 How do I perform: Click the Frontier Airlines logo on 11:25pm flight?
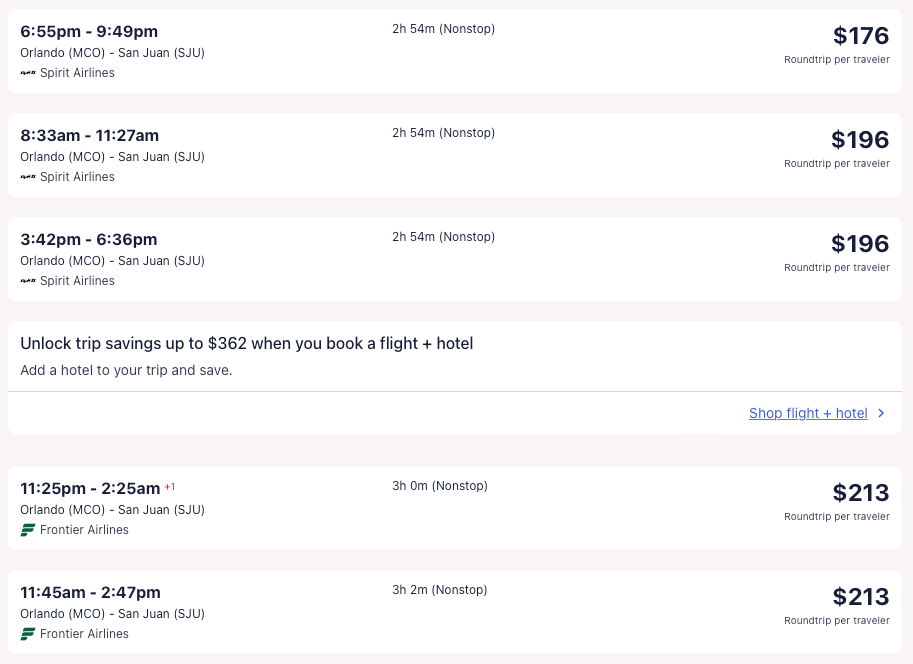28,530
